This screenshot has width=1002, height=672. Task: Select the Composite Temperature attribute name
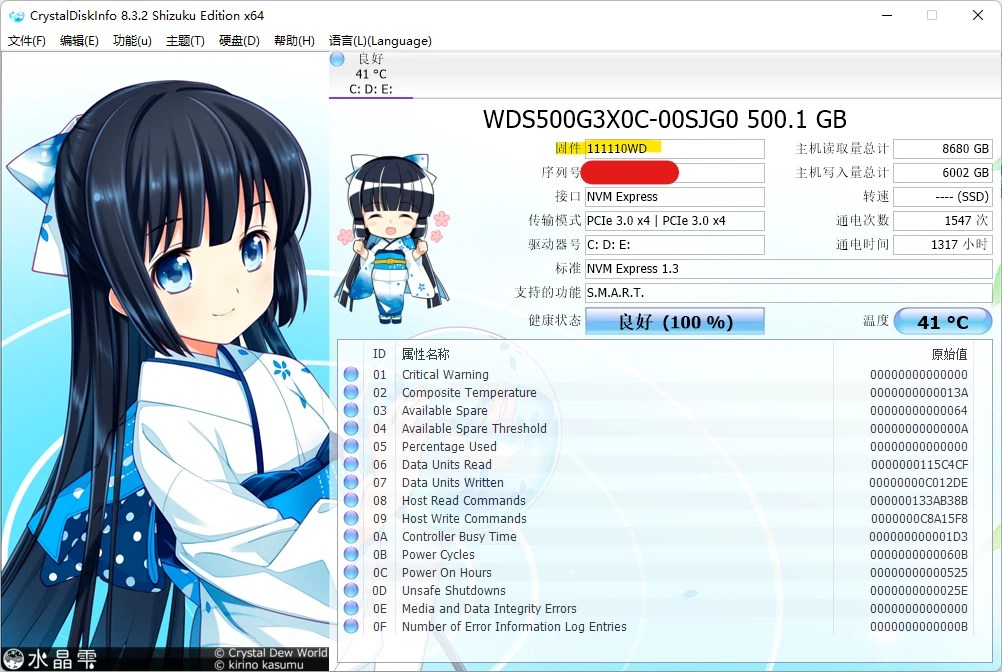(469, 392)
